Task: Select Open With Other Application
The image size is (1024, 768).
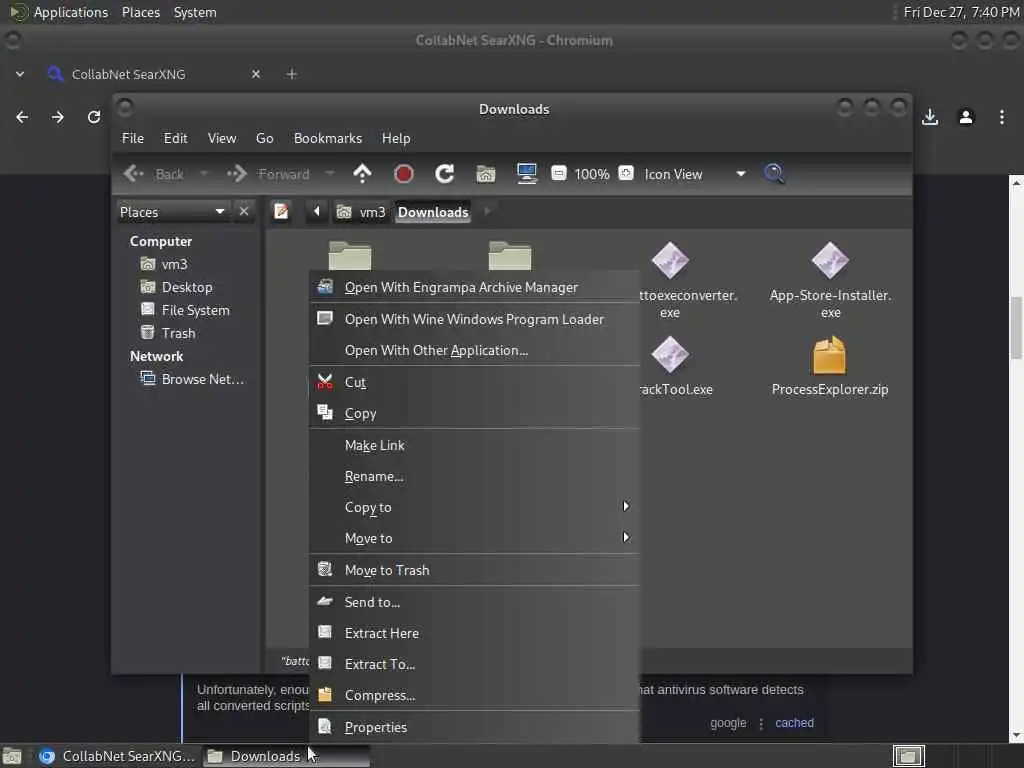Action: 475,351
